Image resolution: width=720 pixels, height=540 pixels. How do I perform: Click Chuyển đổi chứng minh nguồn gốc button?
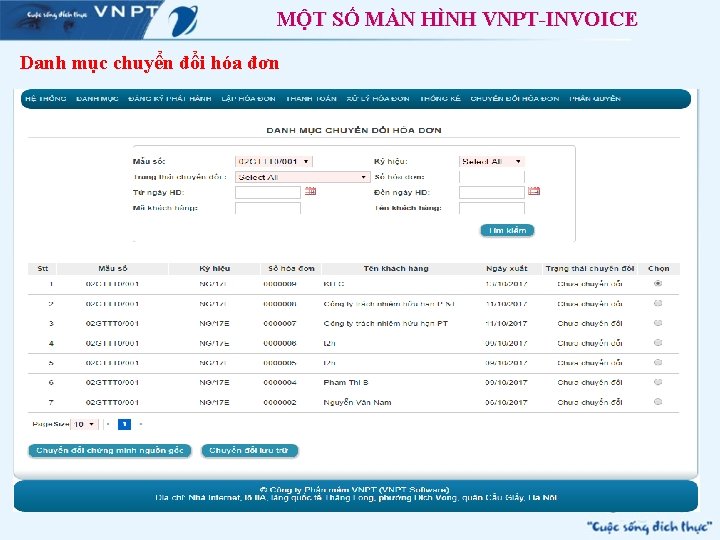[110, 451]
